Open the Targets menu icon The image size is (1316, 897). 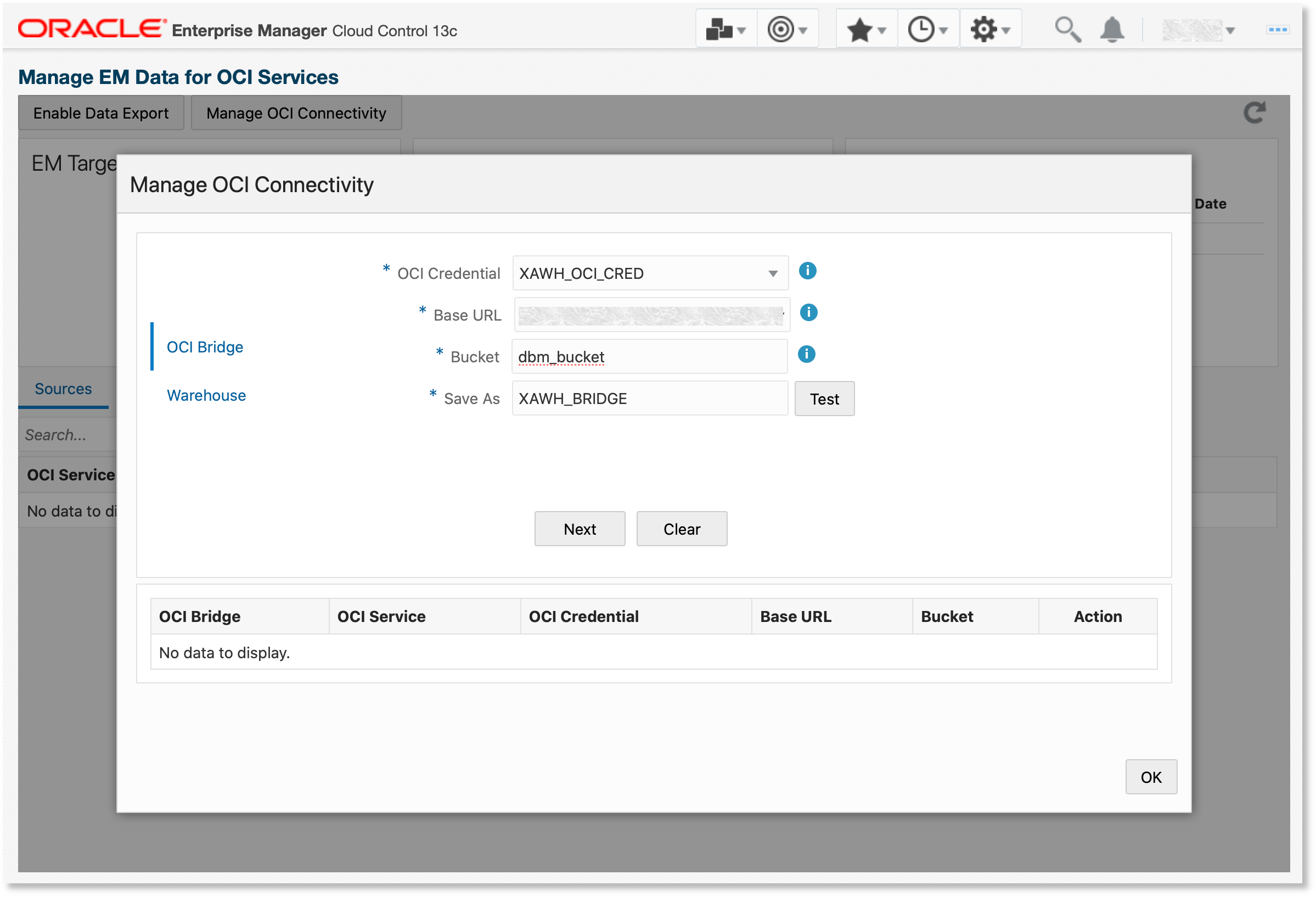point(787,29)
